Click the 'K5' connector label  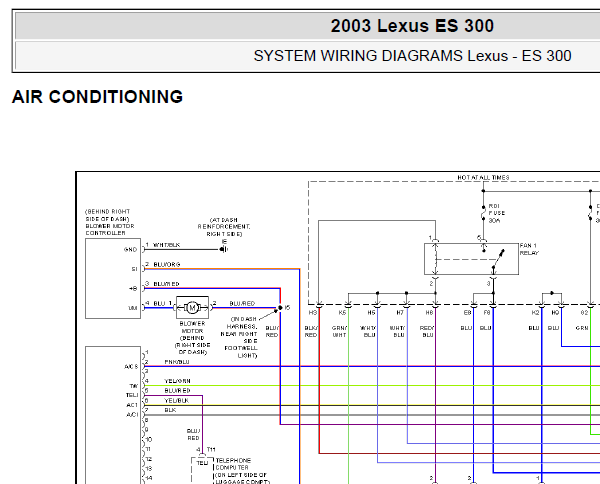tap(342, 313)
